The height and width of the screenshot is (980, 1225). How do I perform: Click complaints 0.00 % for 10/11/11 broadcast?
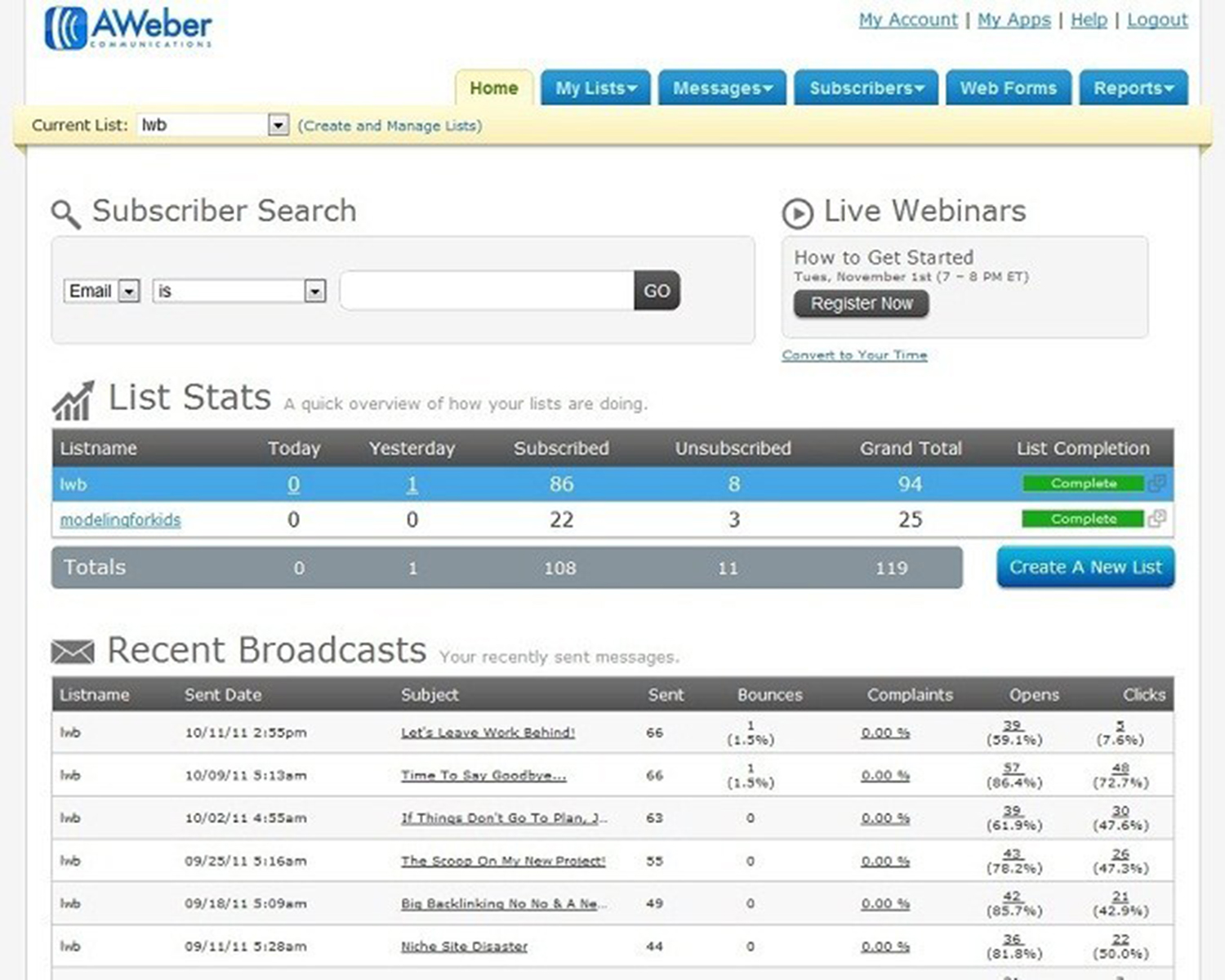pos(885,733)
